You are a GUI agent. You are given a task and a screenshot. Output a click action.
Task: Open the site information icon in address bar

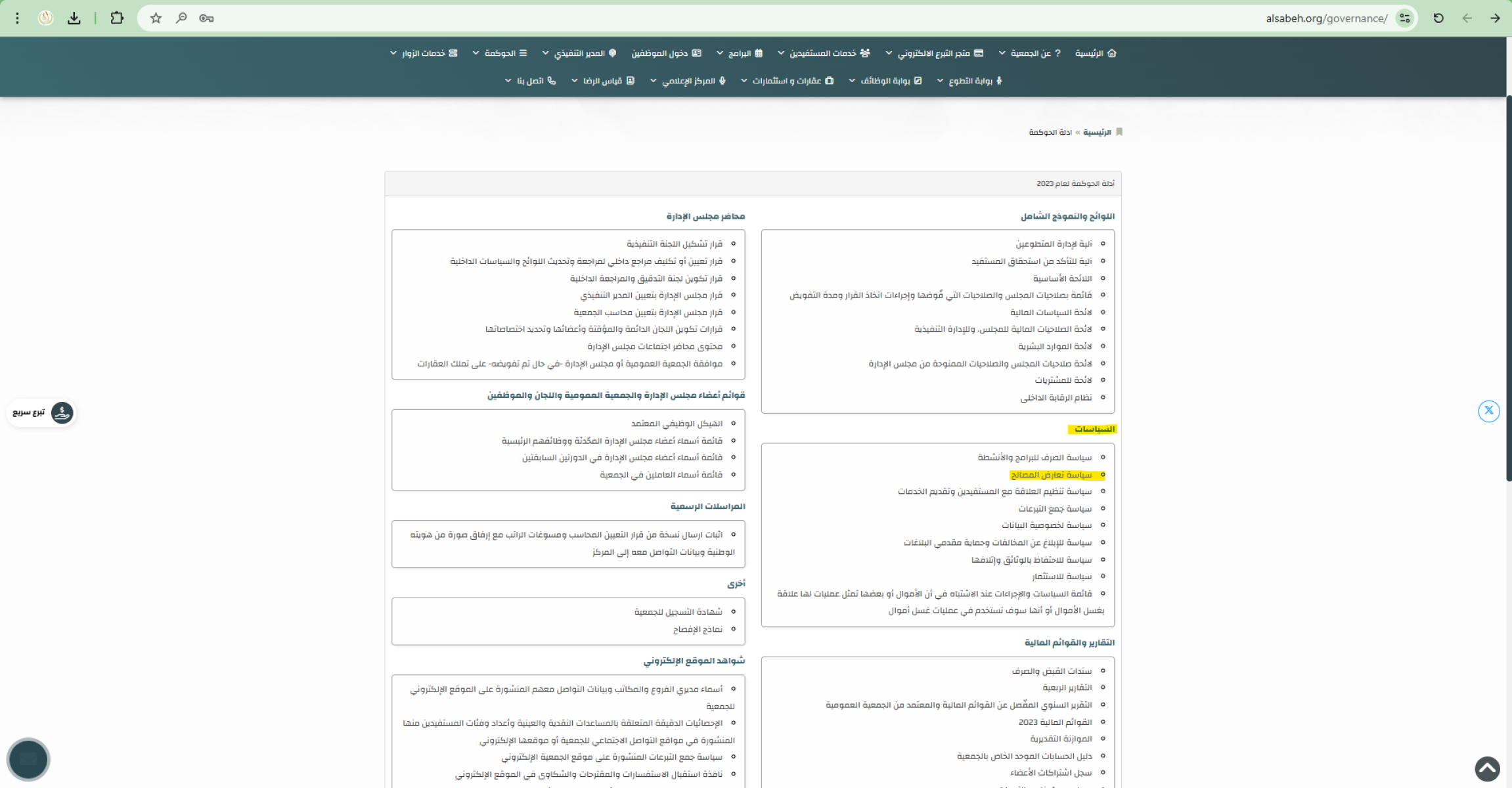(1404, 18)
